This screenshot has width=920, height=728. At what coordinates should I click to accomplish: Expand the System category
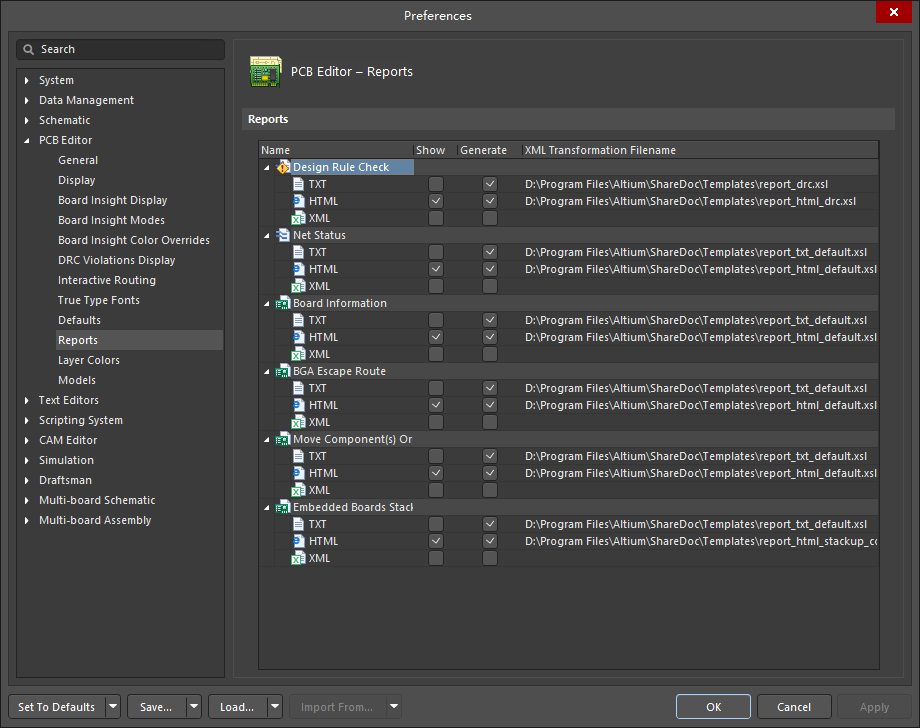[x=26, y=80]
